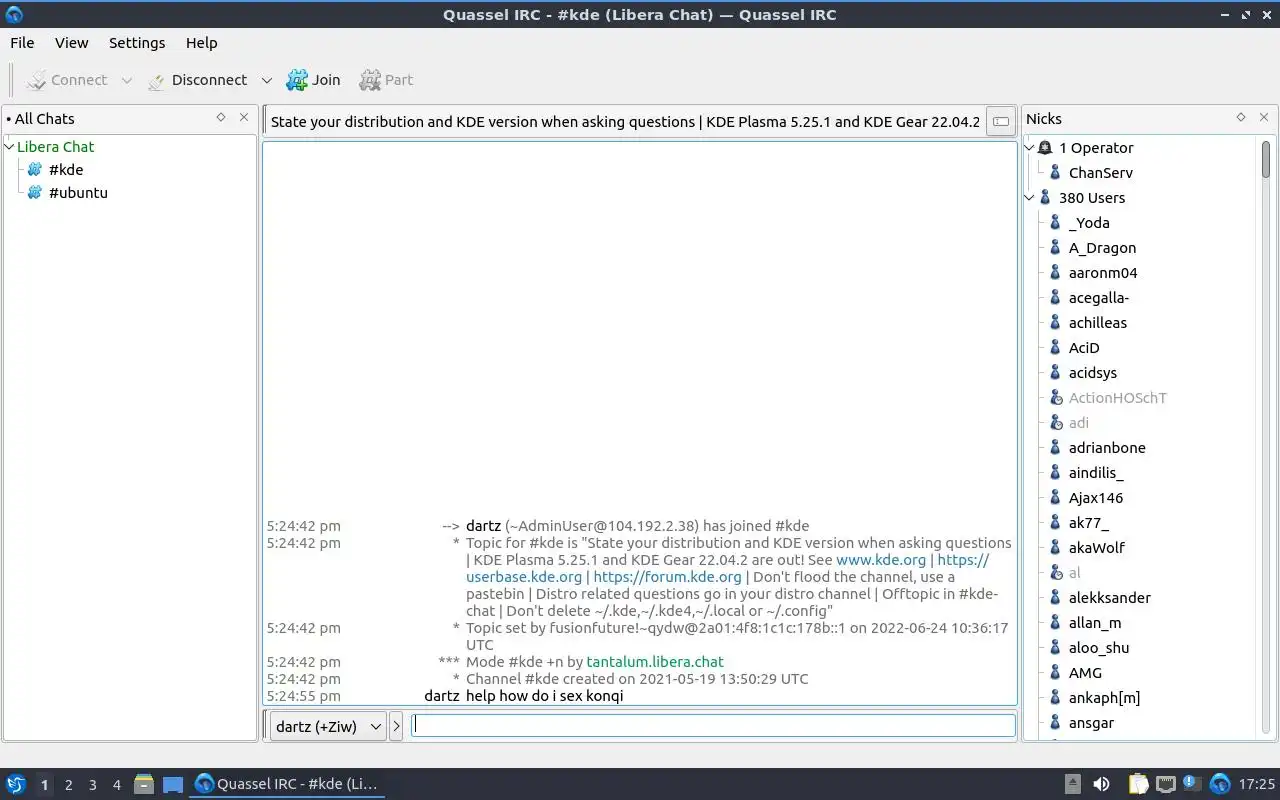This screenshot has width=1280, height=800.
Task: Open the View menu
Action: tap(71, 43)
